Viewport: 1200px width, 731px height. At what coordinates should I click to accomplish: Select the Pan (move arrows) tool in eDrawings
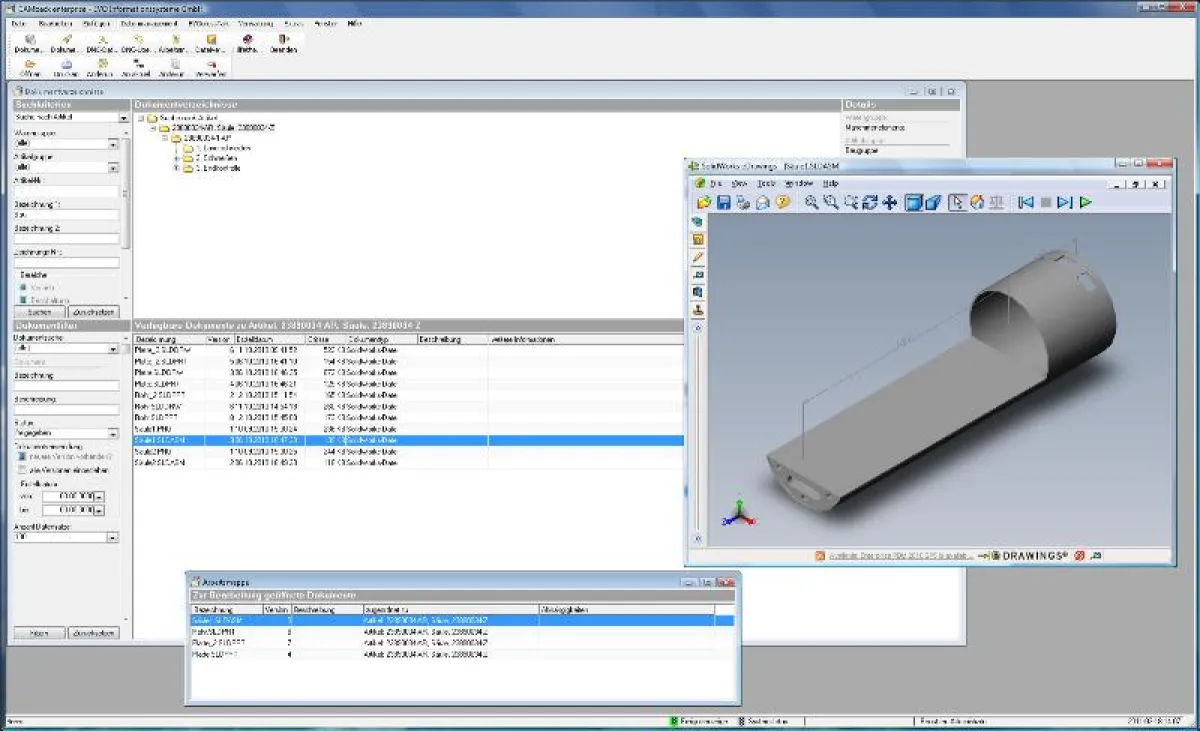[x=890, y=202]
